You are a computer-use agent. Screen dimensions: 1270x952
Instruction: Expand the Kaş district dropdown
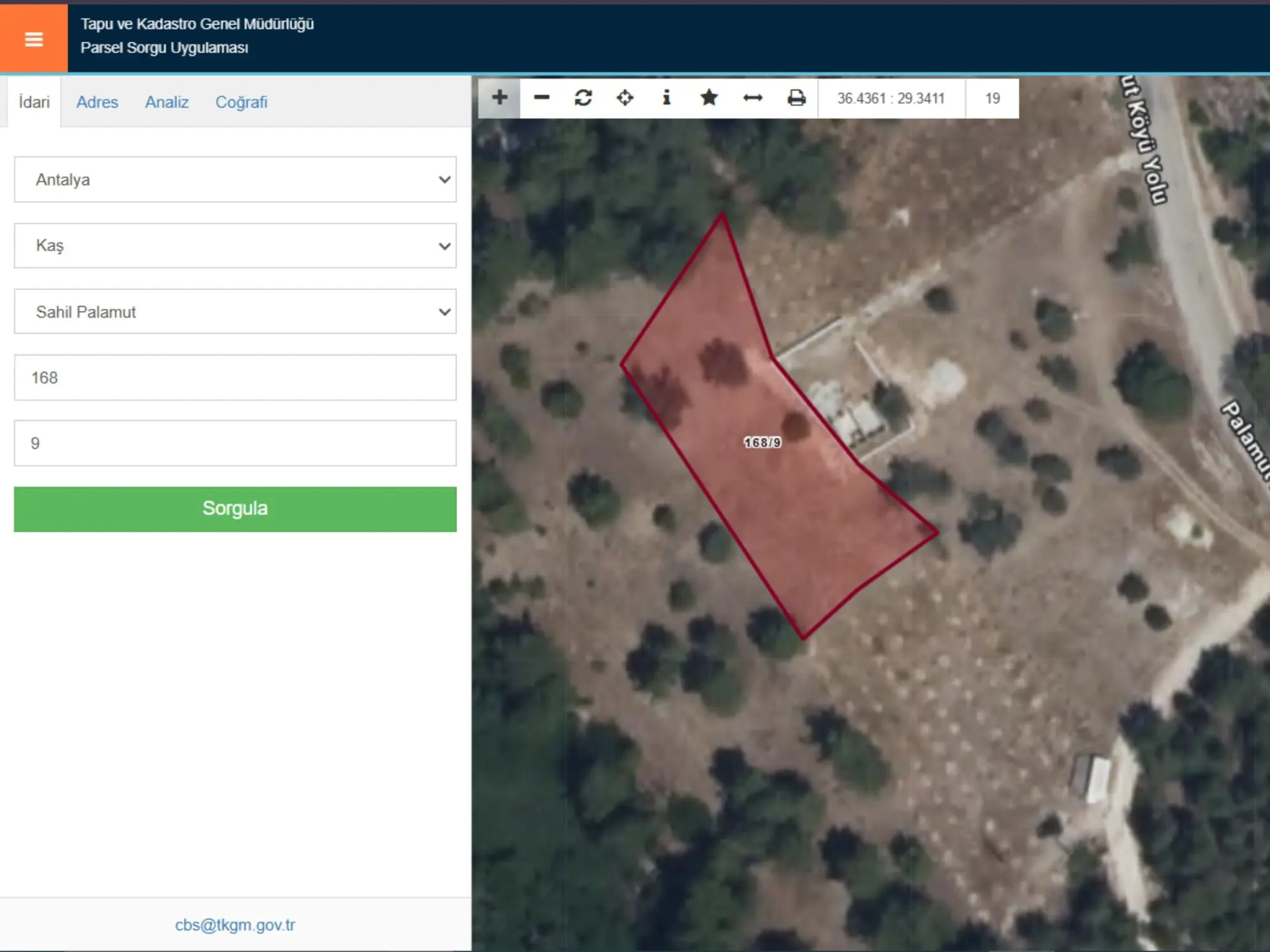pos(235,246)
